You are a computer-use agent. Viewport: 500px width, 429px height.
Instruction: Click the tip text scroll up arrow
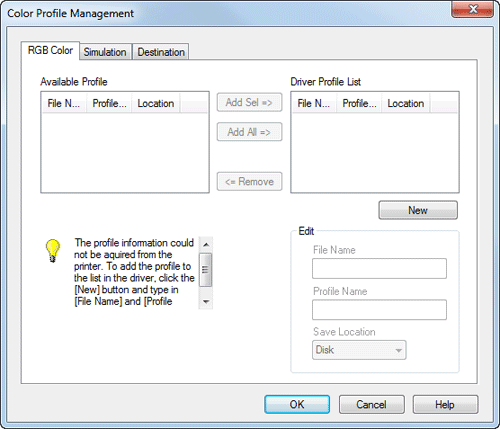(206, 245)
